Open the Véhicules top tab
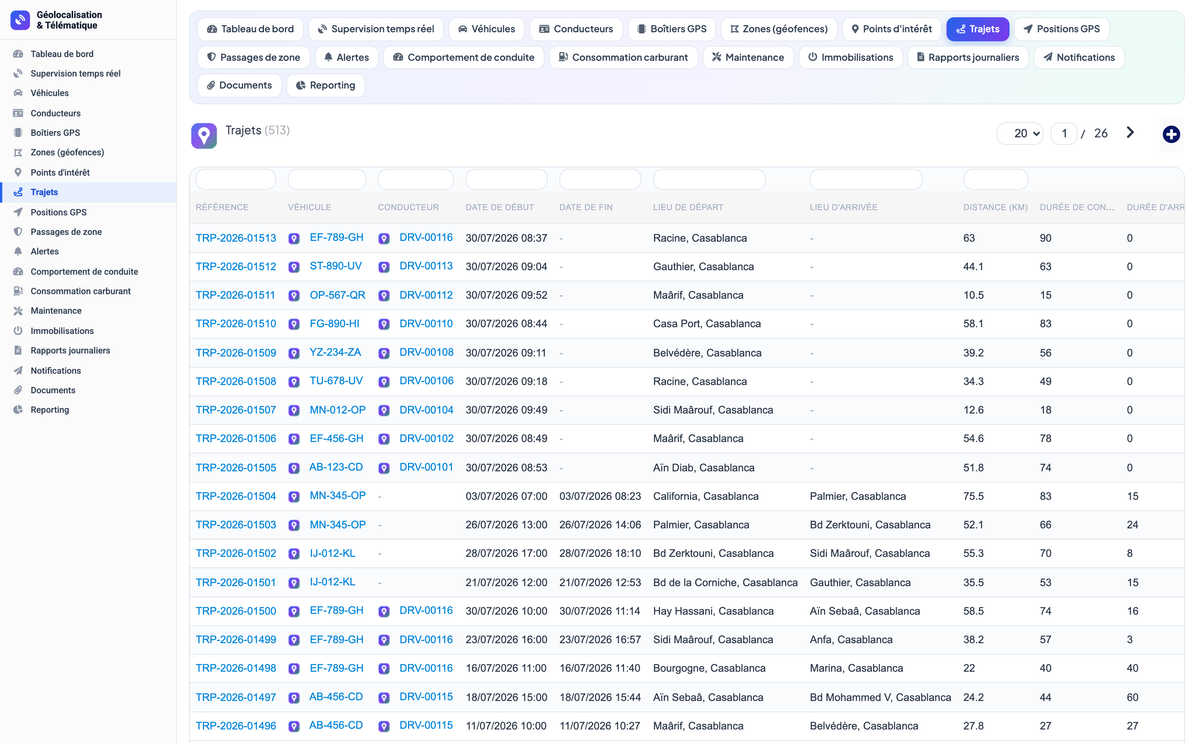This screenshot has width=1200, height=743. coord(486,29)
